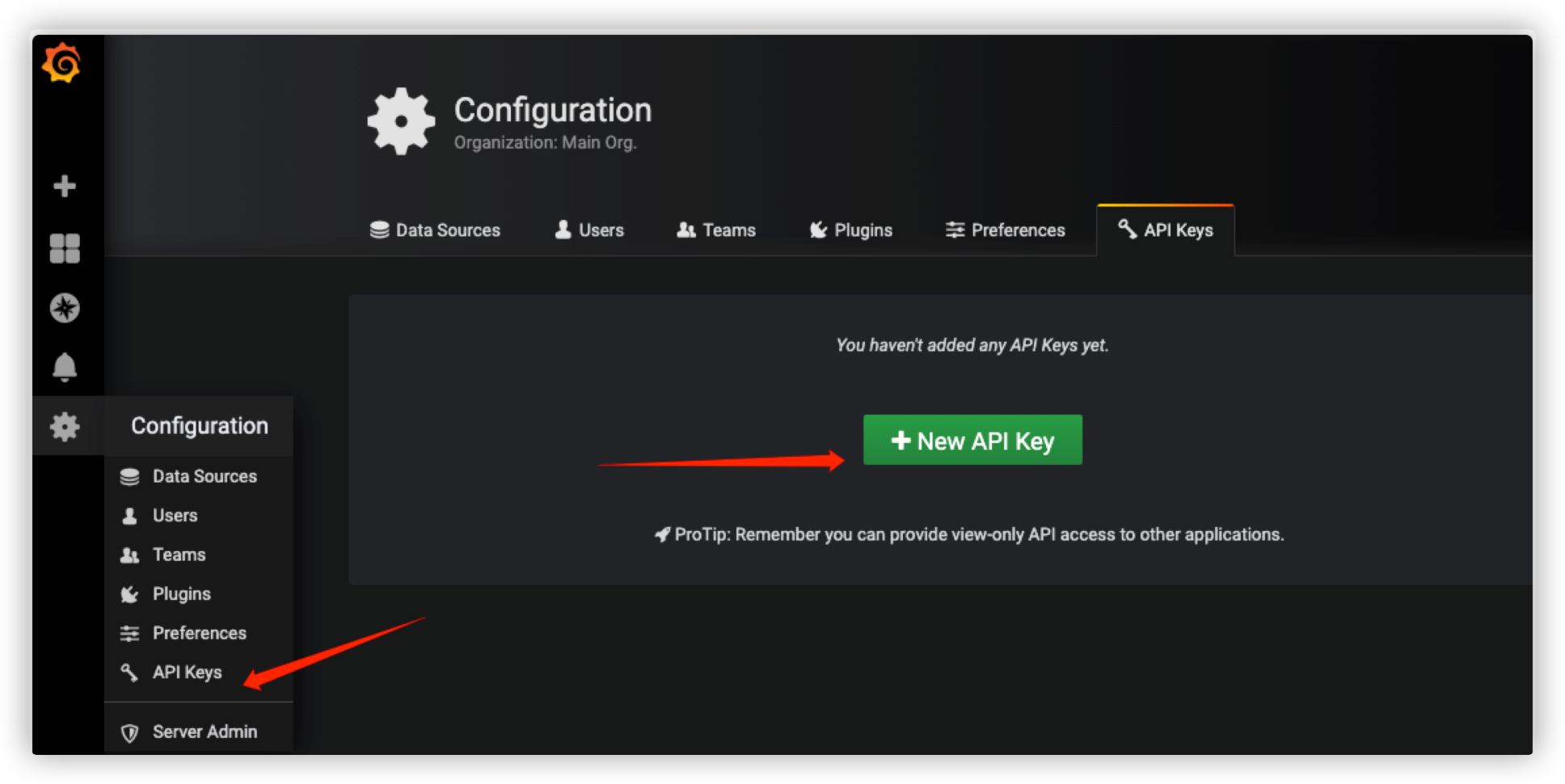The width and height of the screenshot is (1565, 784).
Task: Click the large gear icon beside page title
Action: [401, 120]
